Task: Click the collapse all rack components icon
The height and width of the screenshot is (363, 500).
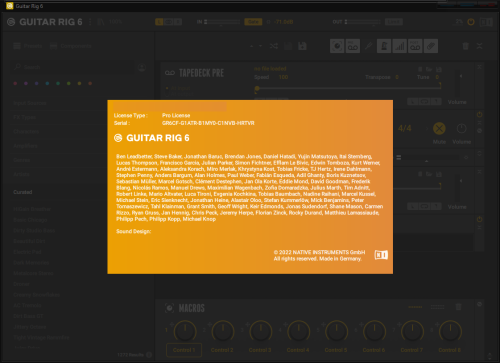Action: click(479, 46)
